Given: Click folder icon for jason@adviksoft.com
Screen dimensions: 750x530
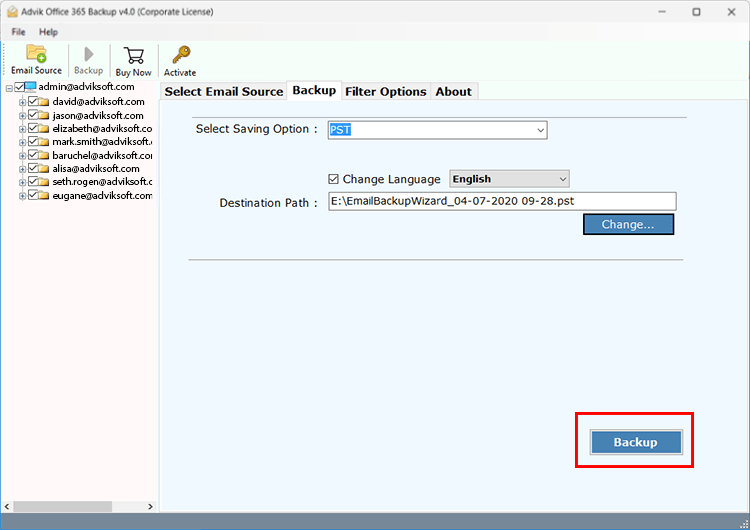Looking at the screenshot, I should click(44, 115).
